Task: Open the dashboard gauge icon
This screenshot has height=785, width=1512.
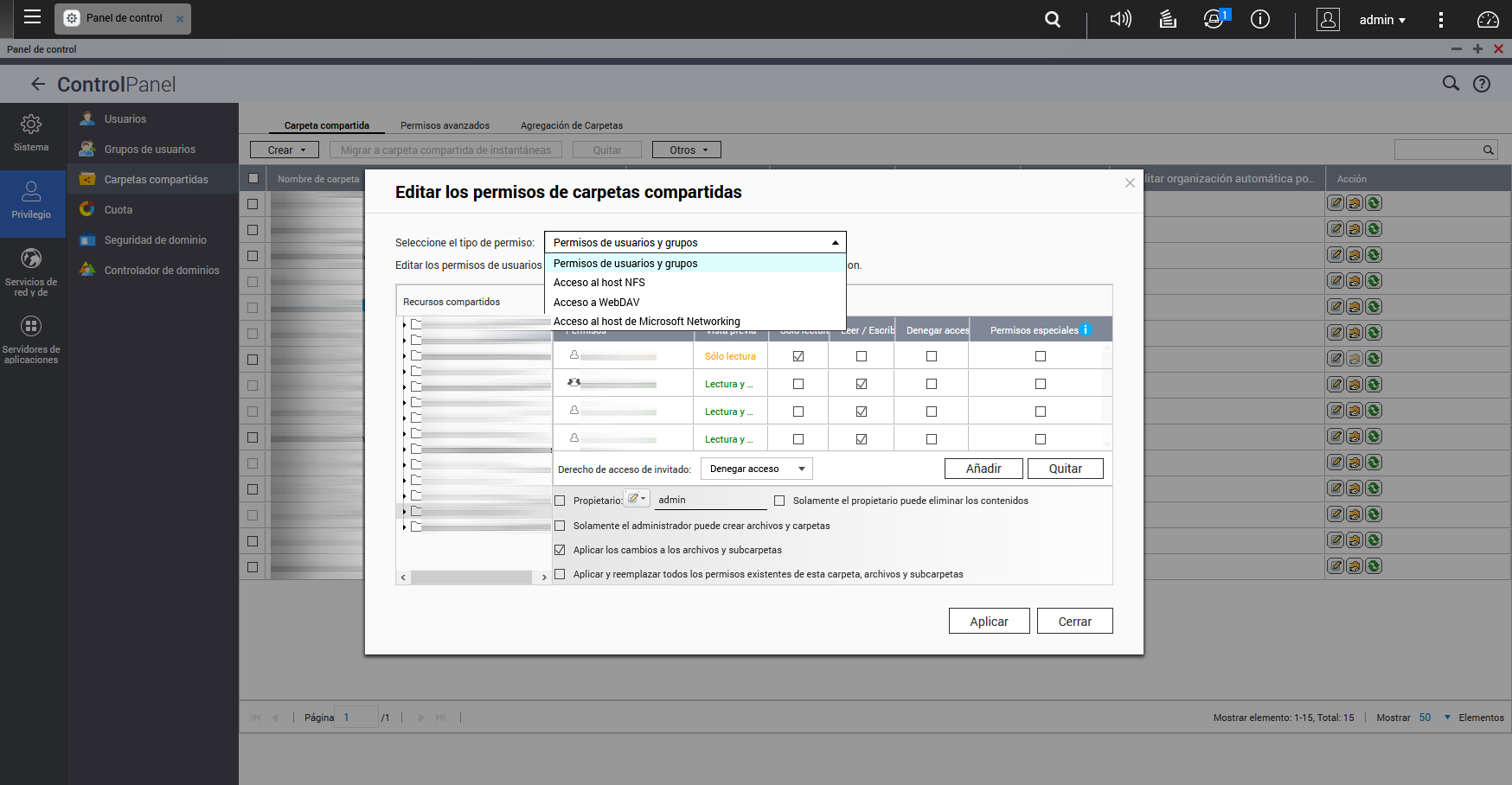Action: (1488, 19)
